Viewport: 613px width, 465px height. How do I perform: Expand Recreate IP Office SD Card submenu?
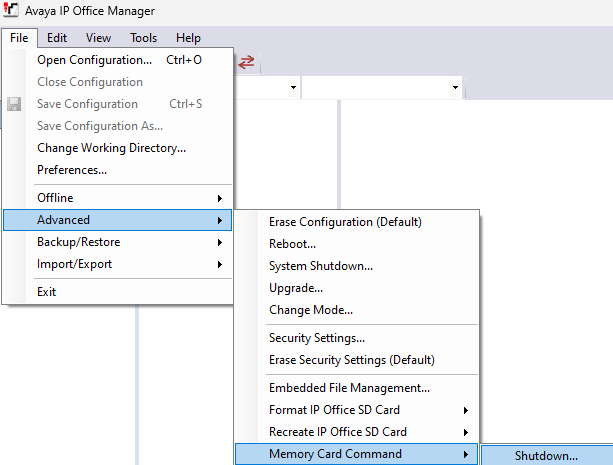click(357, 432)
